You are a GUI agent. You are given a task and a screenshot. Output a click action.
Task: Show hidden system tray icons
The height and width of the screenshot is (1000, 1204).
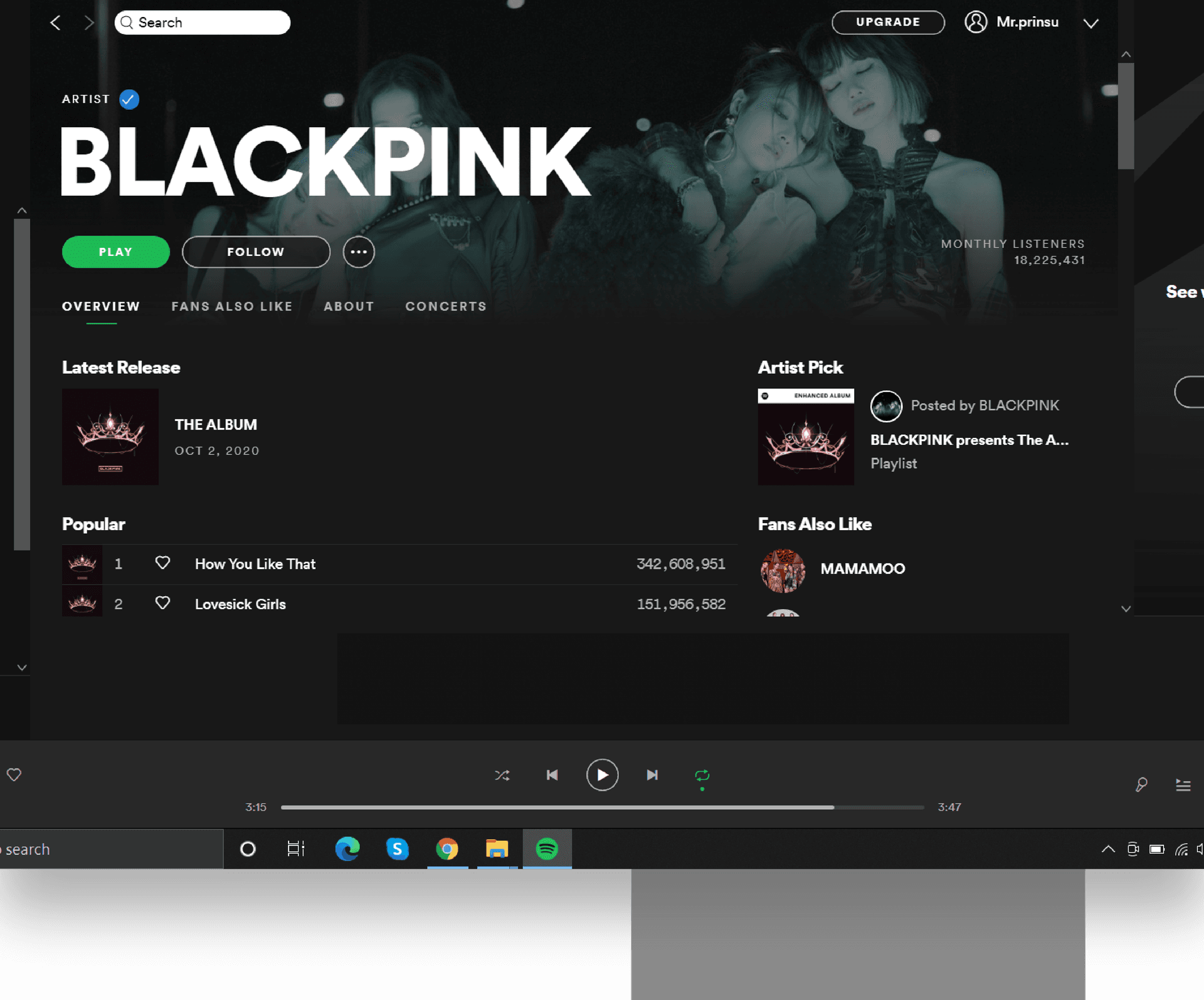point(1108,849)
